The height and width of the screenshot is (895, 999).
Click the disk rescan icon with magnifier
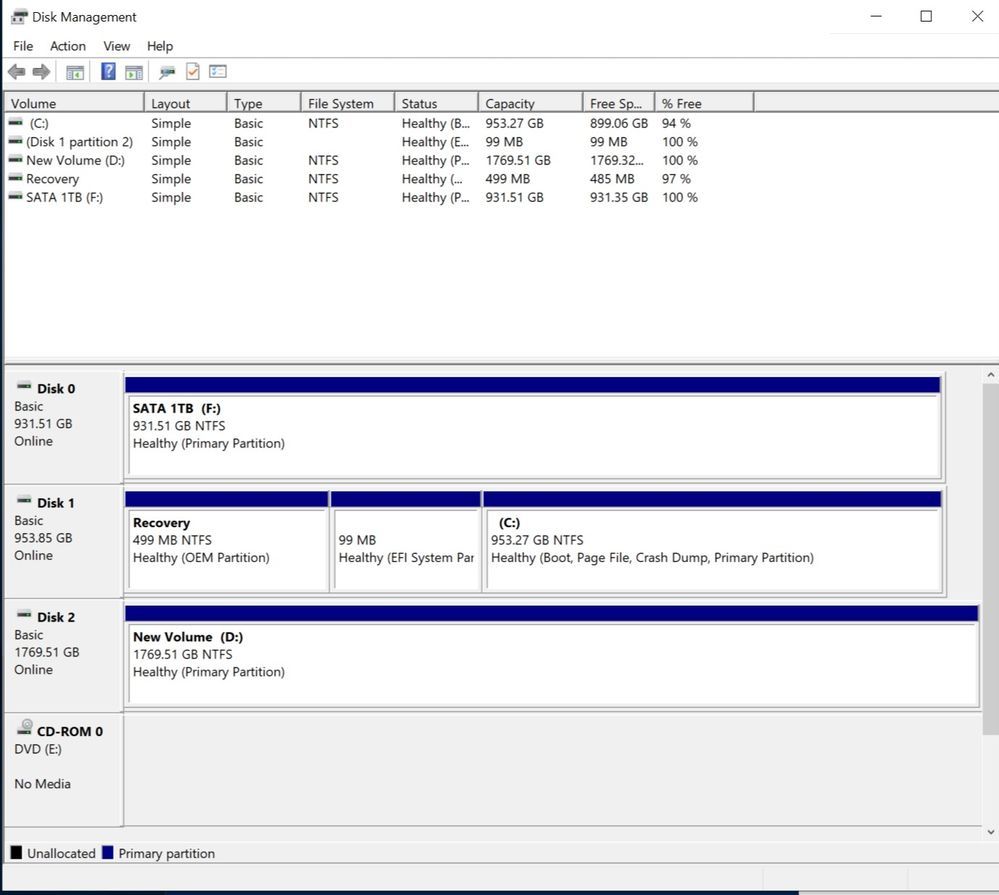click(x=167, y=72)
